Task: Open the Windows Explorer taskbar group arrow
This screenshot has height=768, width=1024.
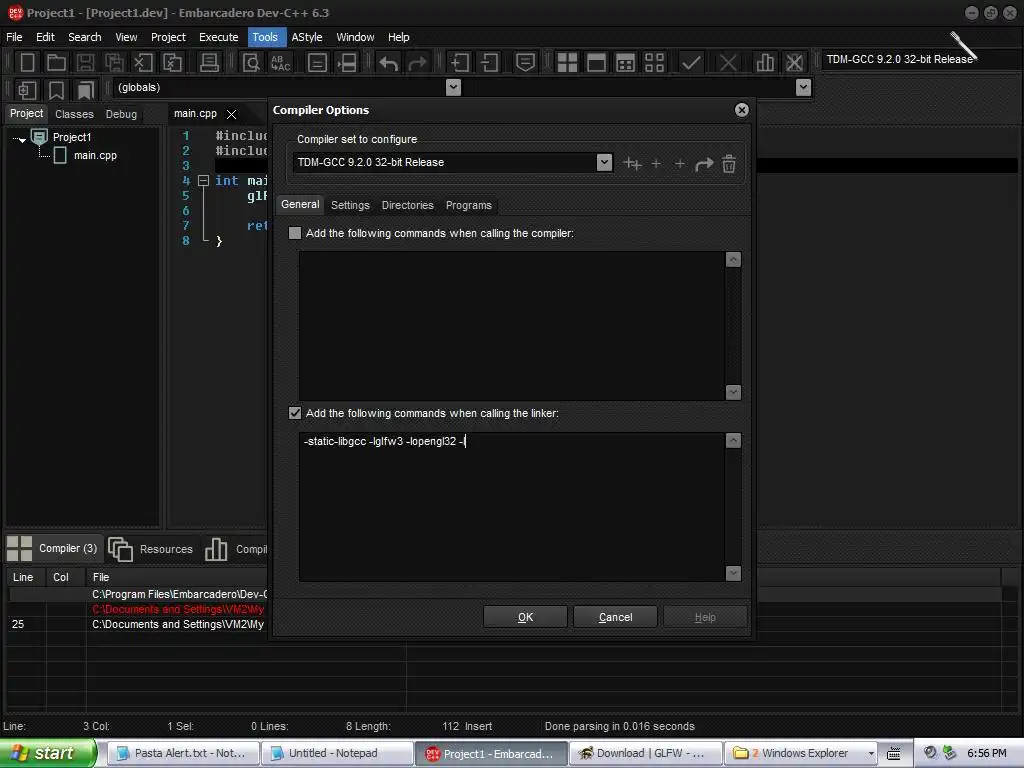Action: pyautogui.click(x=871, y=754)
